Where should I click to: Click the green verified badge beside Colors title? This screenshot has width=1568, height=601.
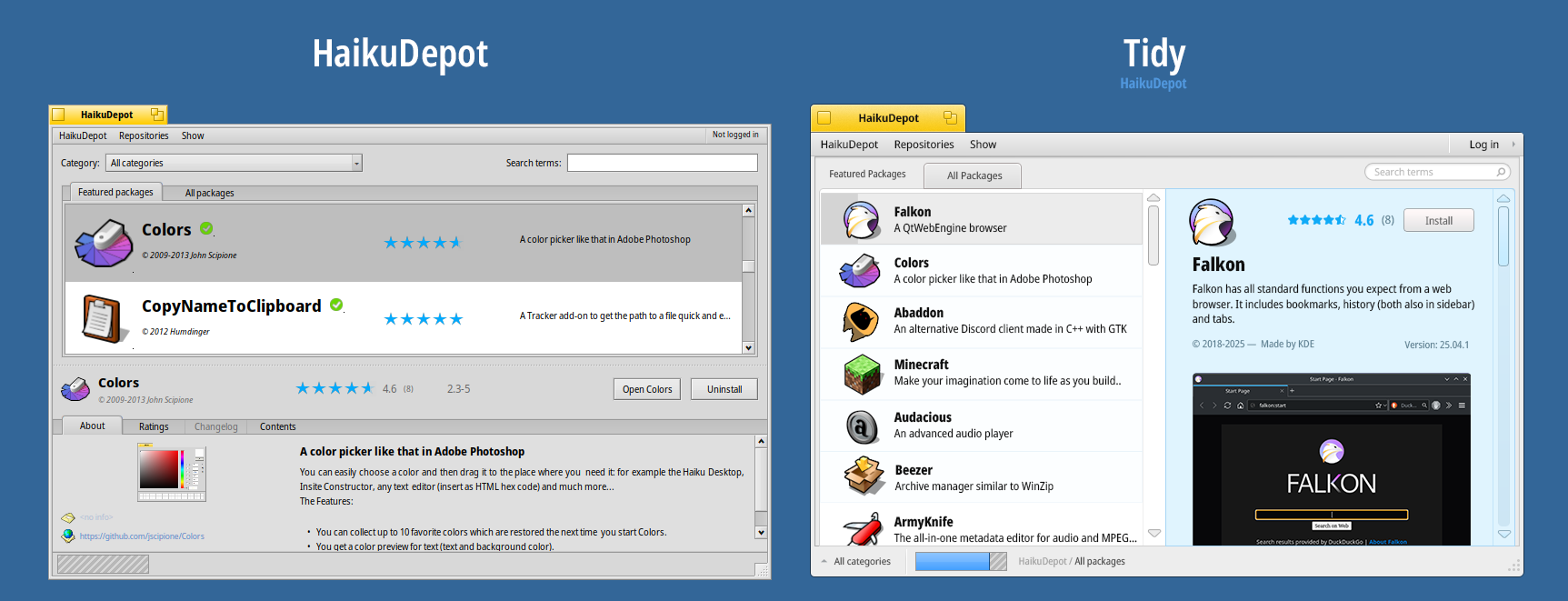pos(206,228)
